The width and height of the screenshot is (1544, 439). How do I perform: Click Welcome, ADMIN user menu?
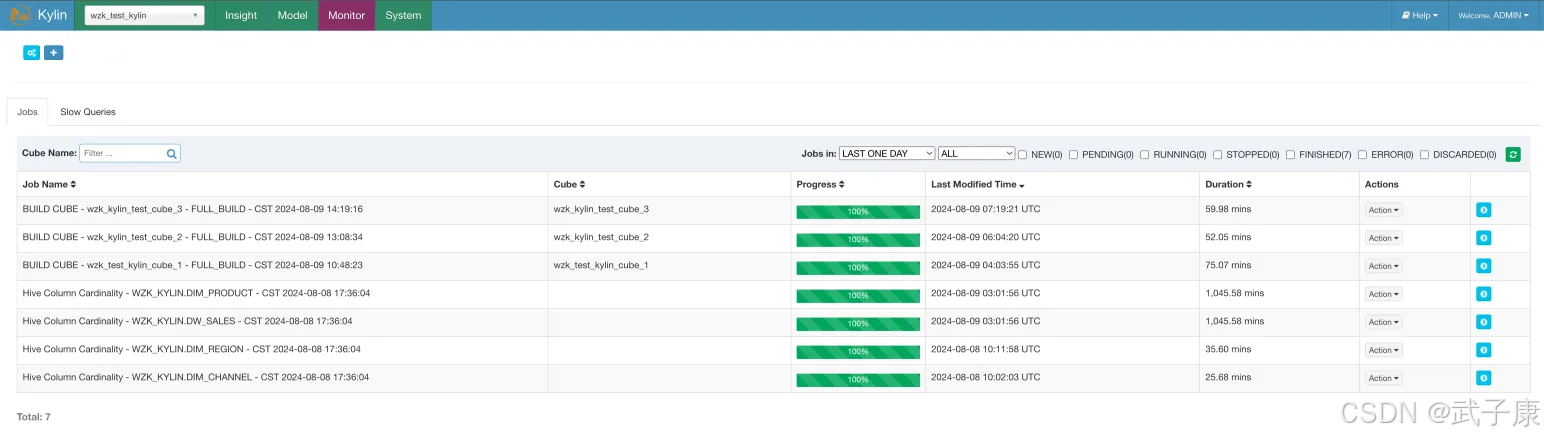tap(1493, 15)
